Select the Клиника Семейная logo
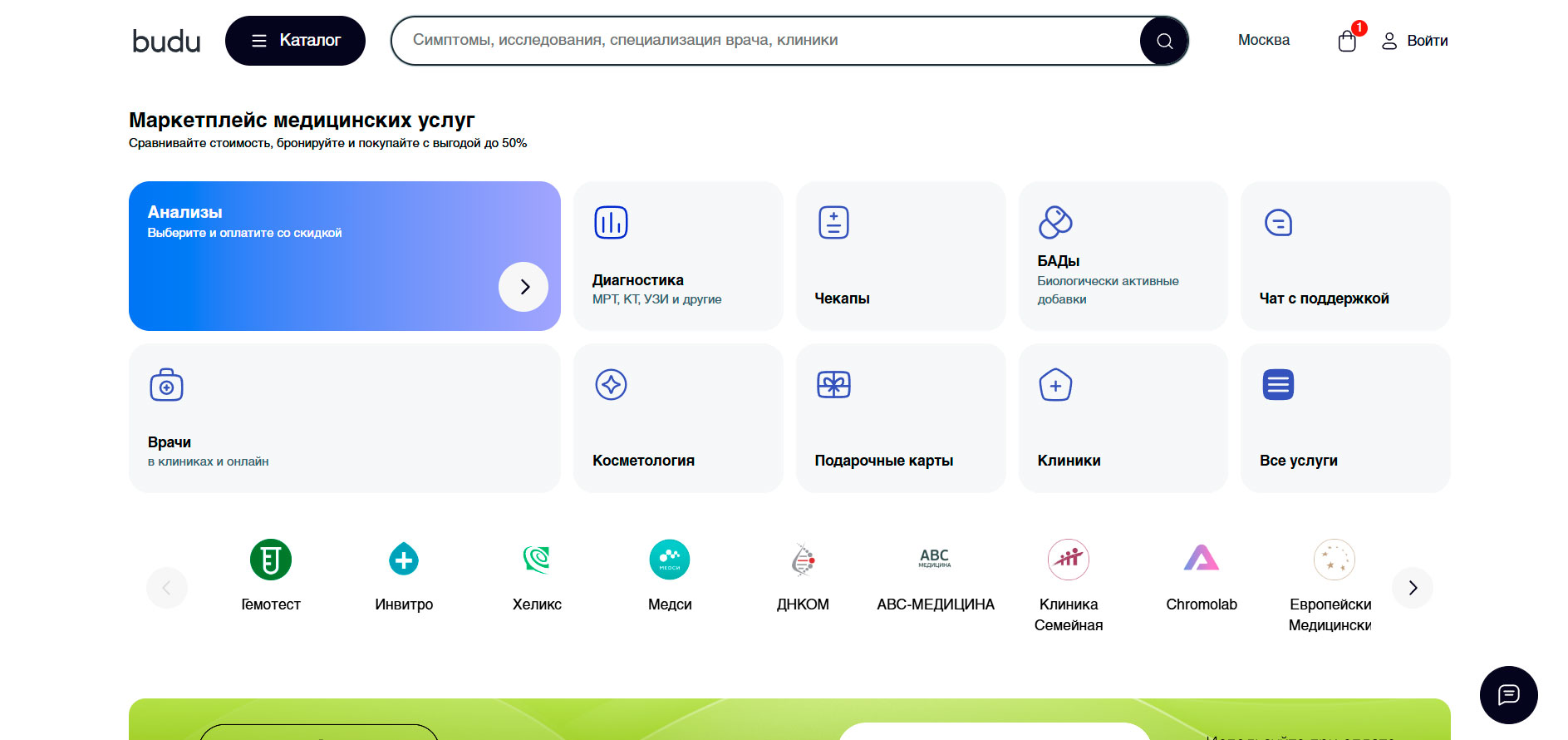This screenshot has height=740, width=1568. (x=1069, y=560)
